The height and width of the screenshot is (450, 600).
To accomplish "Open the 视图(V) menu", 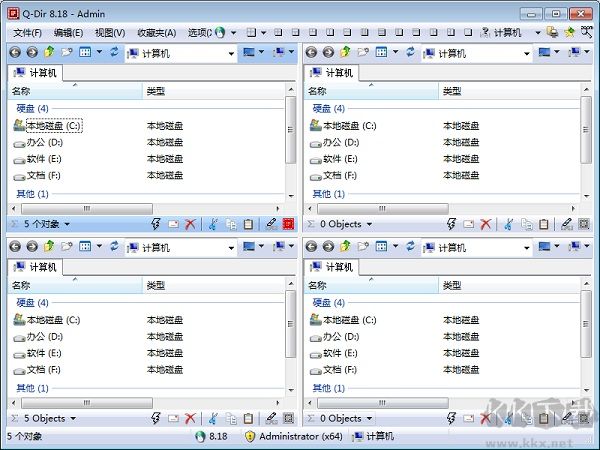I will [x=110, y=33].
